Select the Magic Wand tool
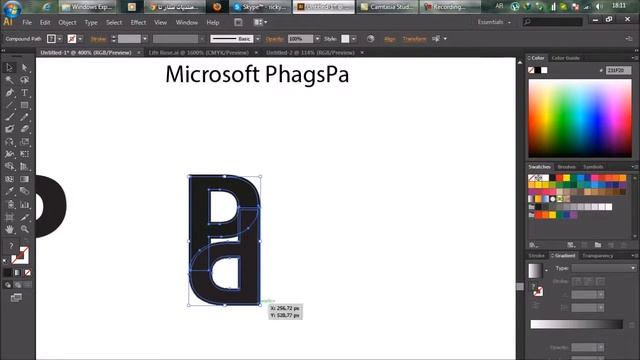Screen dimensions: 640x360 [9, 80]
